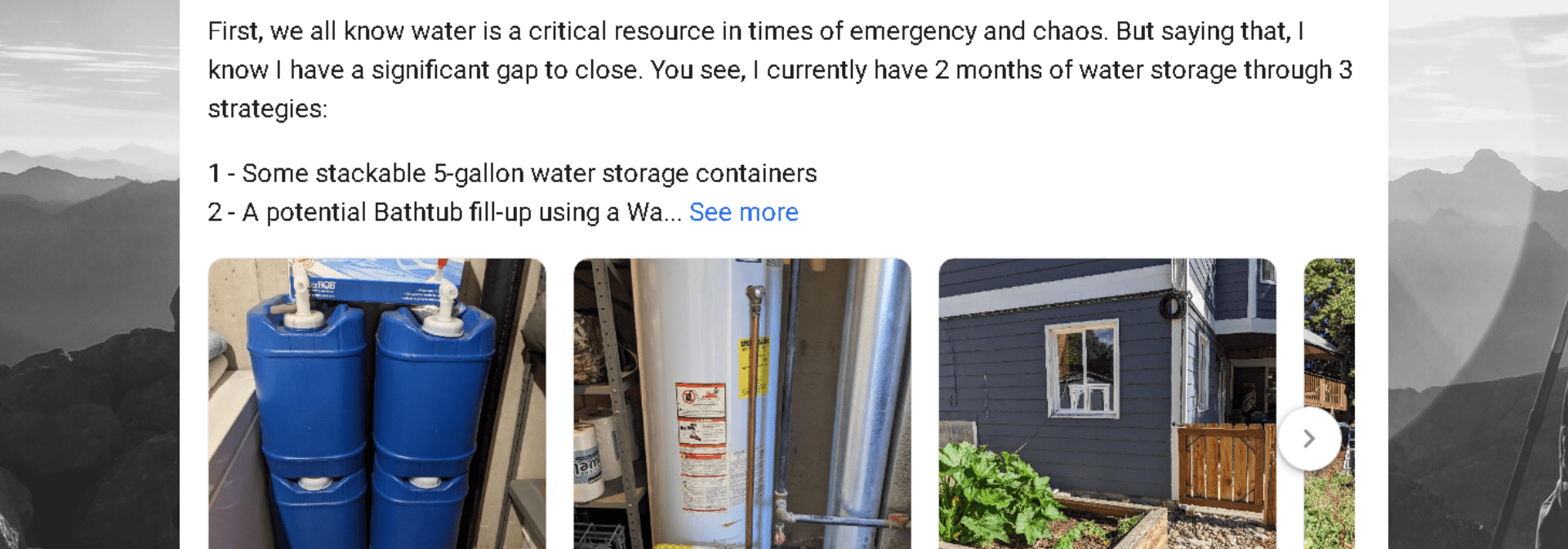Click the red warning label on water heater
Image resolution: width=1568 pixels, height=549 pixels.
point(701,445)
